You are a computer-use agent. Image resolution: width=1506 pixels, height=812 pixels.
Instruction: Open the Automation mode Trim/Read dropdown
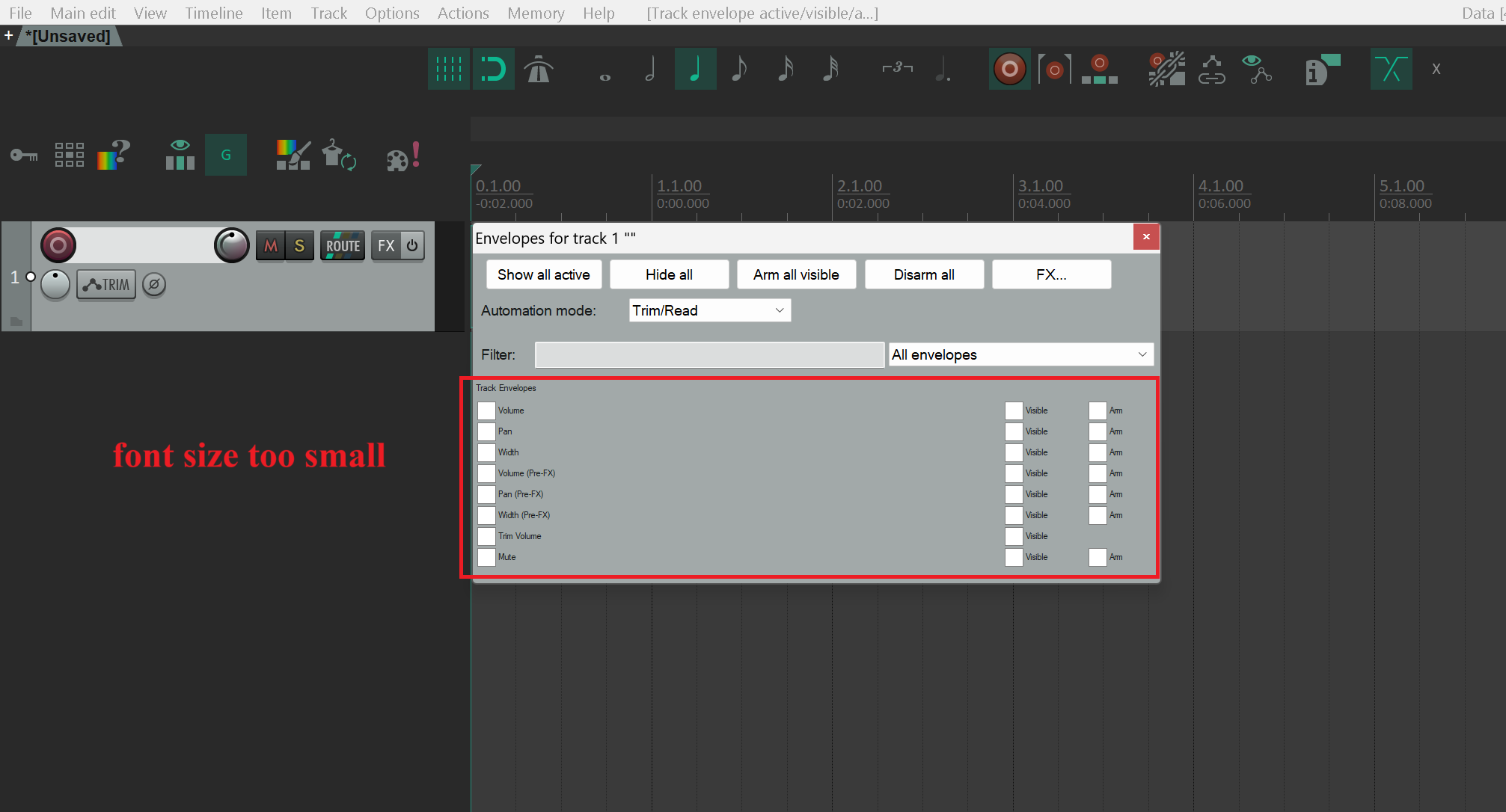709,310
